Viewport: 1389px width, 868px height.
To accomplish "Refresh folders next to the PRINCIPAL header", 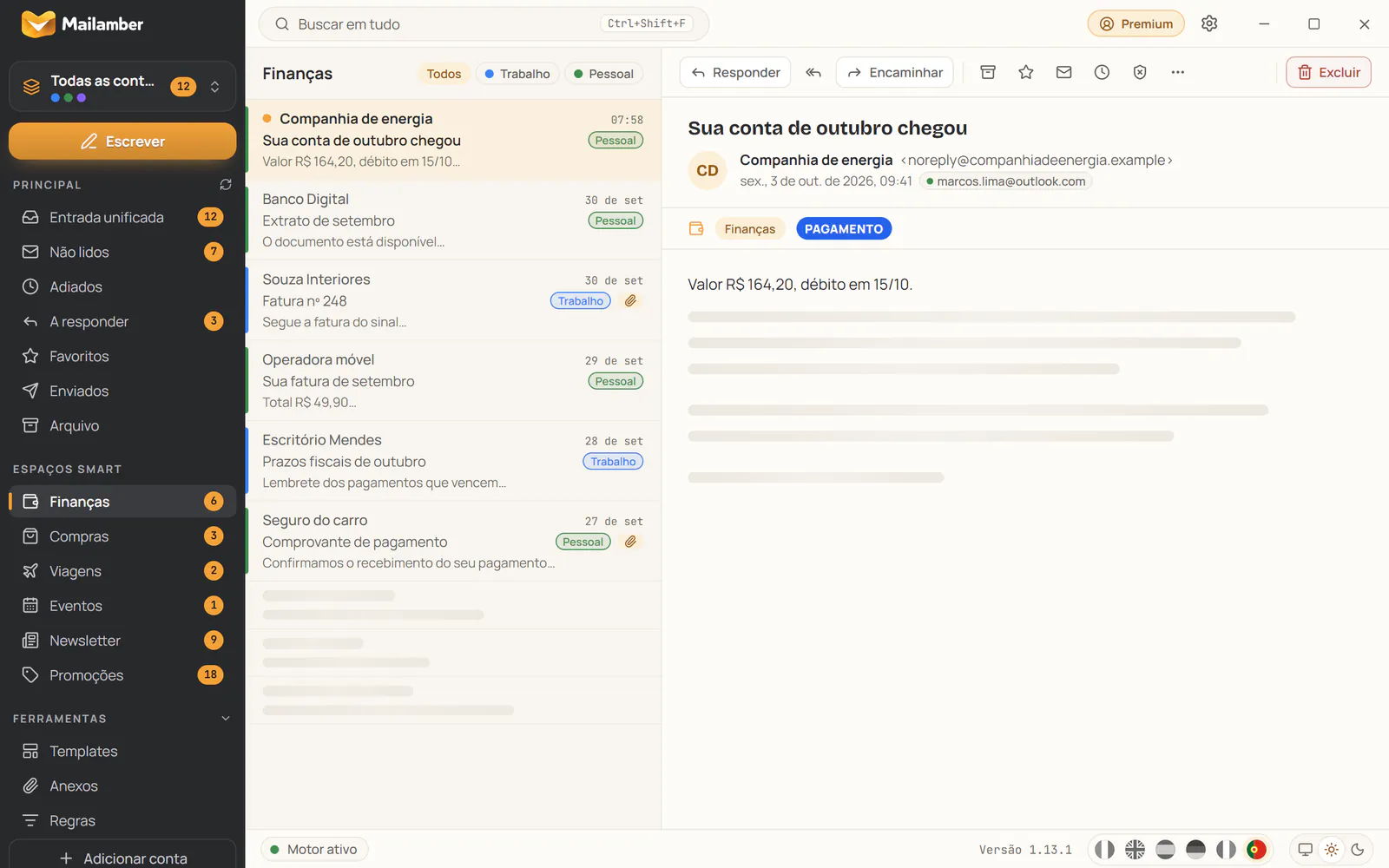I will coord(226,185).
